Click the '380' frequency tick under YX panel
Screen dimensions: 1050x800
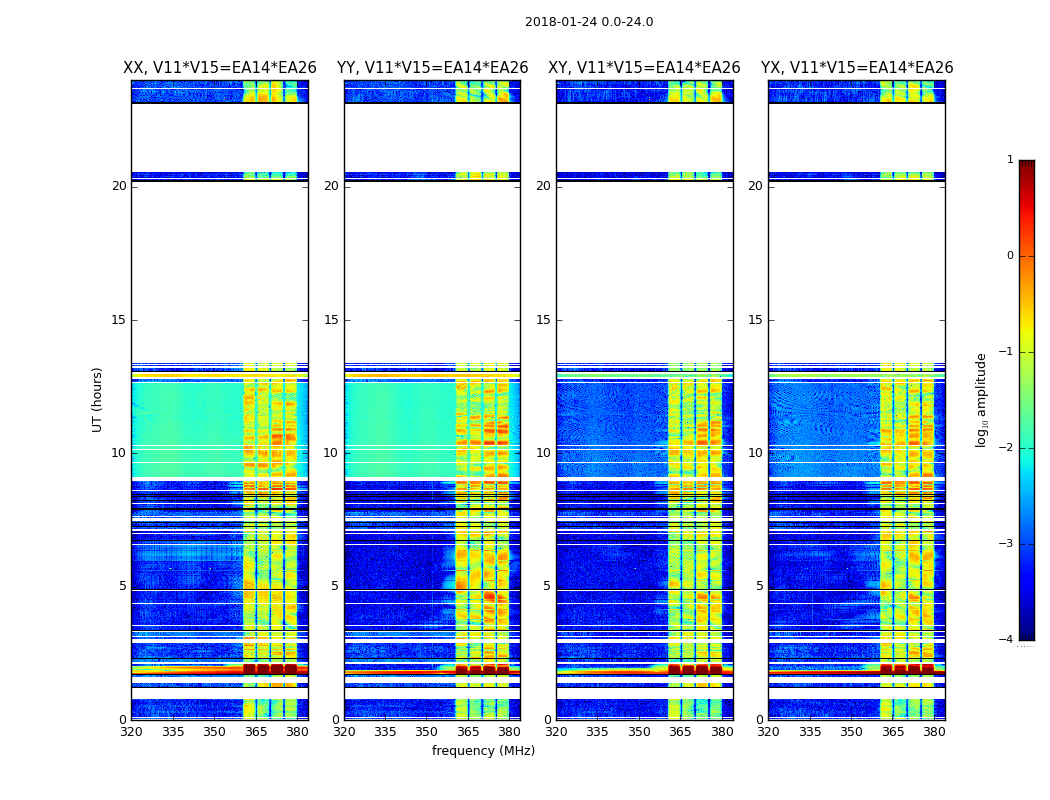click(x=934, y=731)
